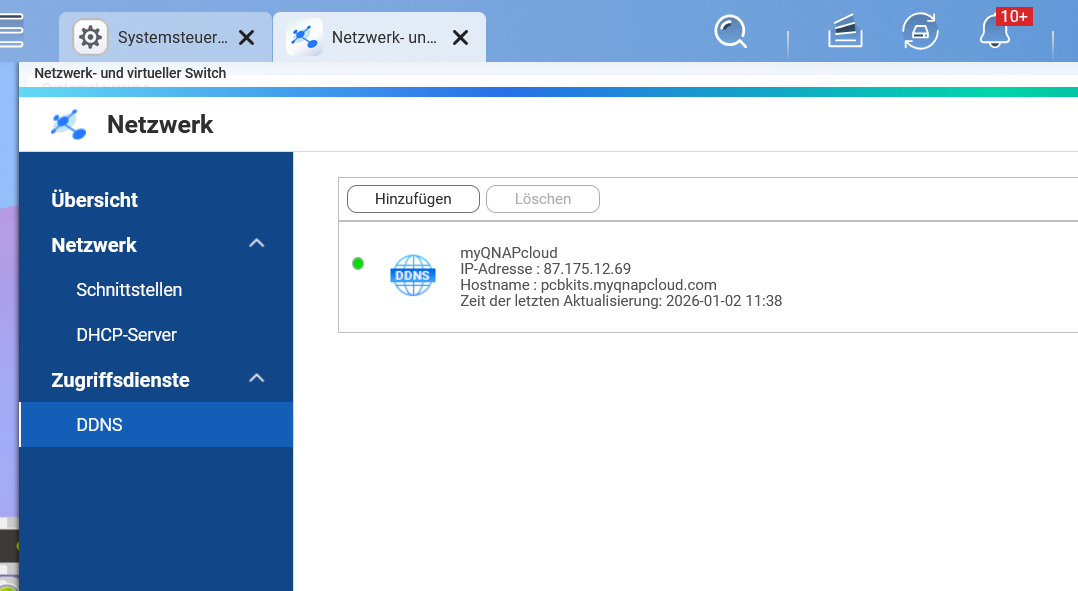Image resolution: width=1078 pixels, height=591 pixels.
Task: Close the Systemsteuerung tab
Action: [247, 38]
